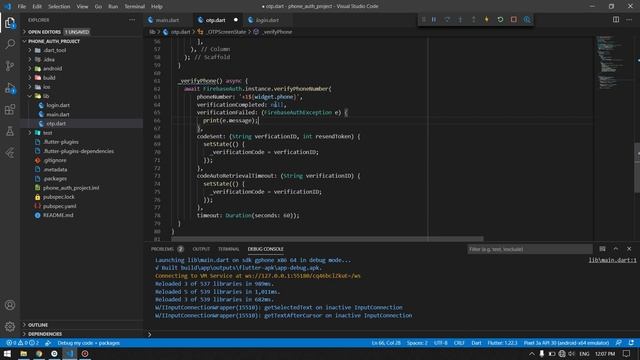This screenshot has width=640, height=360.
Task: Click Step Out in debug toolbar
Action: 473,20
